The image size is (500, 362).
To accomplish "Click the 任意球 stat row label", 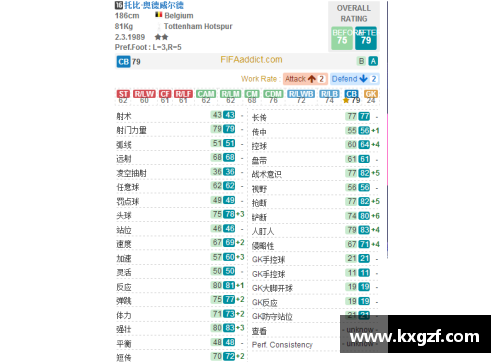I will (128, 187).
